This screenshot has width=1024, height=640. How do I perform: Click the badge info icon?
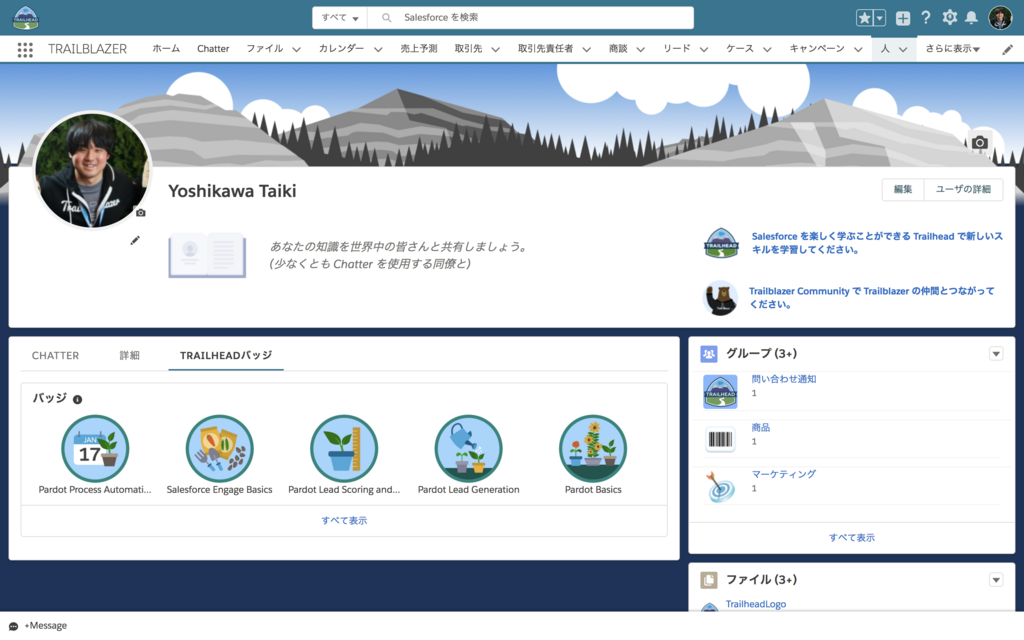pyautogui.click(x=77, y=400)
